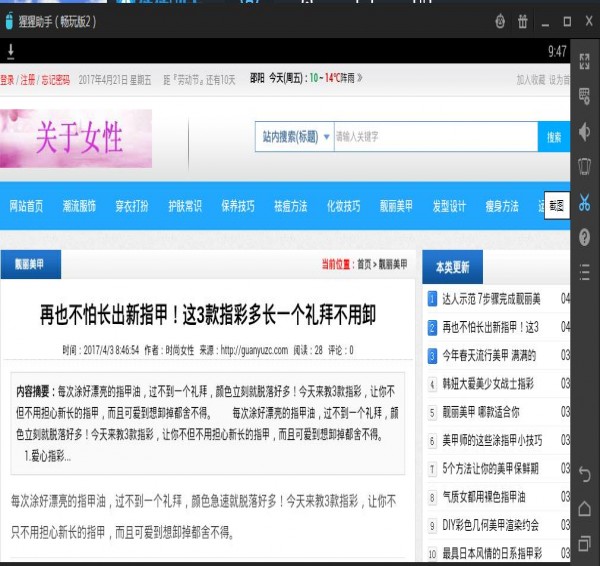This screenshot has height=566, width=600.
Task: Open the keyboard mapping icon in sidebar
Action: click(x=584, y=96)
